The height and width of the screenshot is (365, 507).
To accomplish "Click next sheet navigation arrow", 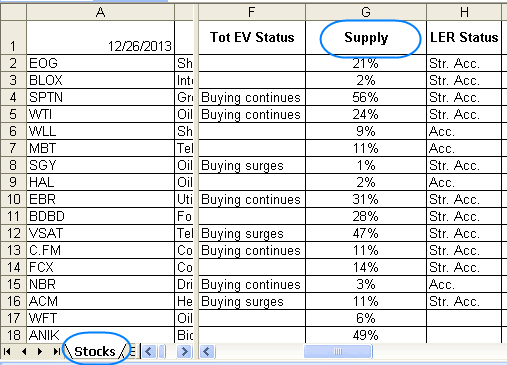I will tap(40, 351).
